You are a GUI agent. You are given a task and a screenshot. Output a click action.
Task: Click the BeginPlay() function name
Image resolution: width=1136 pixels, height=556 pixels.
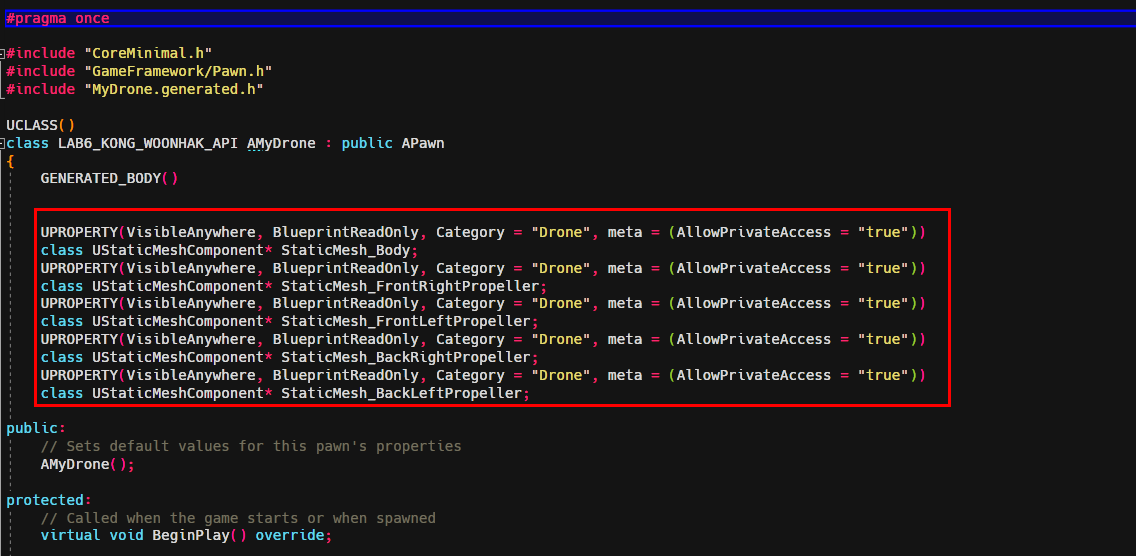[199, 536]
